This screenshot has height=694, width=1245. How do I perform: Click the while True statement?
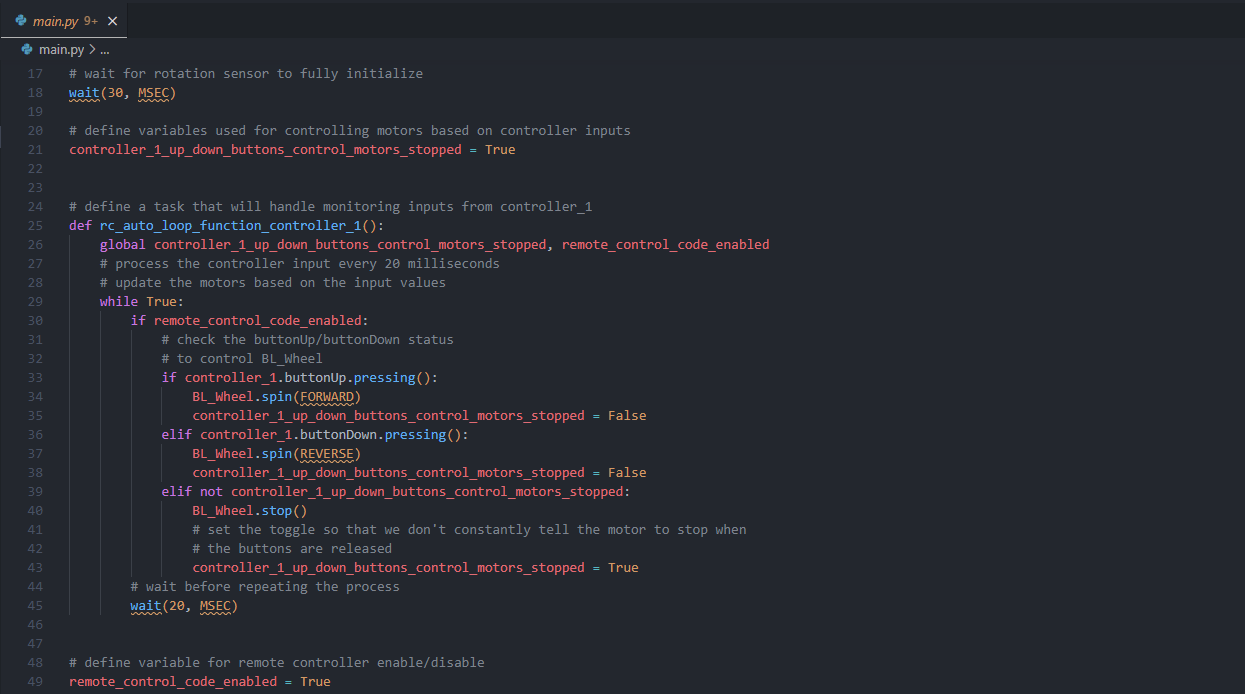(141, 302)
